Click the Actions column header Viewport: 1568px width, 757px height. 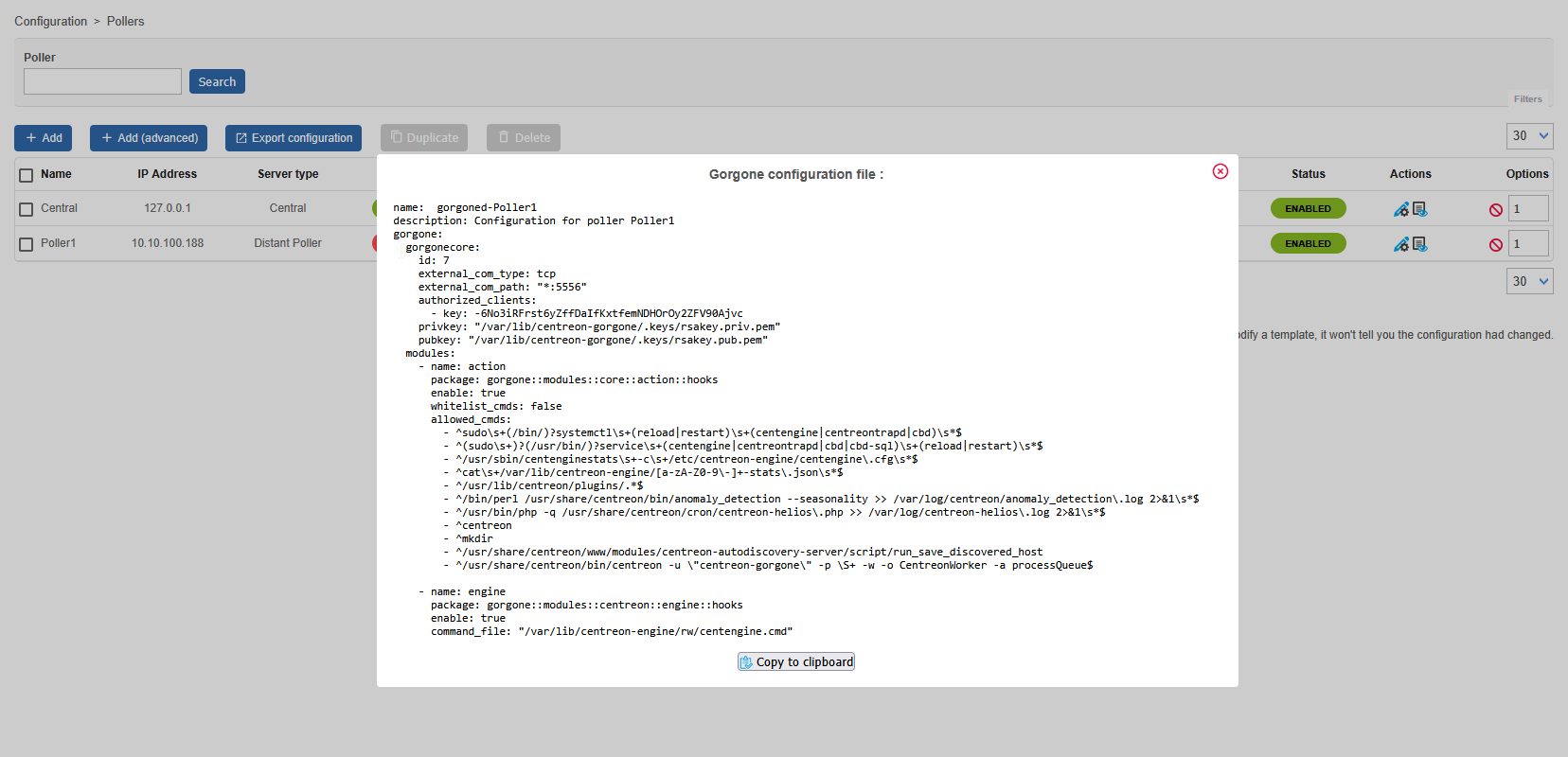[x=1410, y=174]
